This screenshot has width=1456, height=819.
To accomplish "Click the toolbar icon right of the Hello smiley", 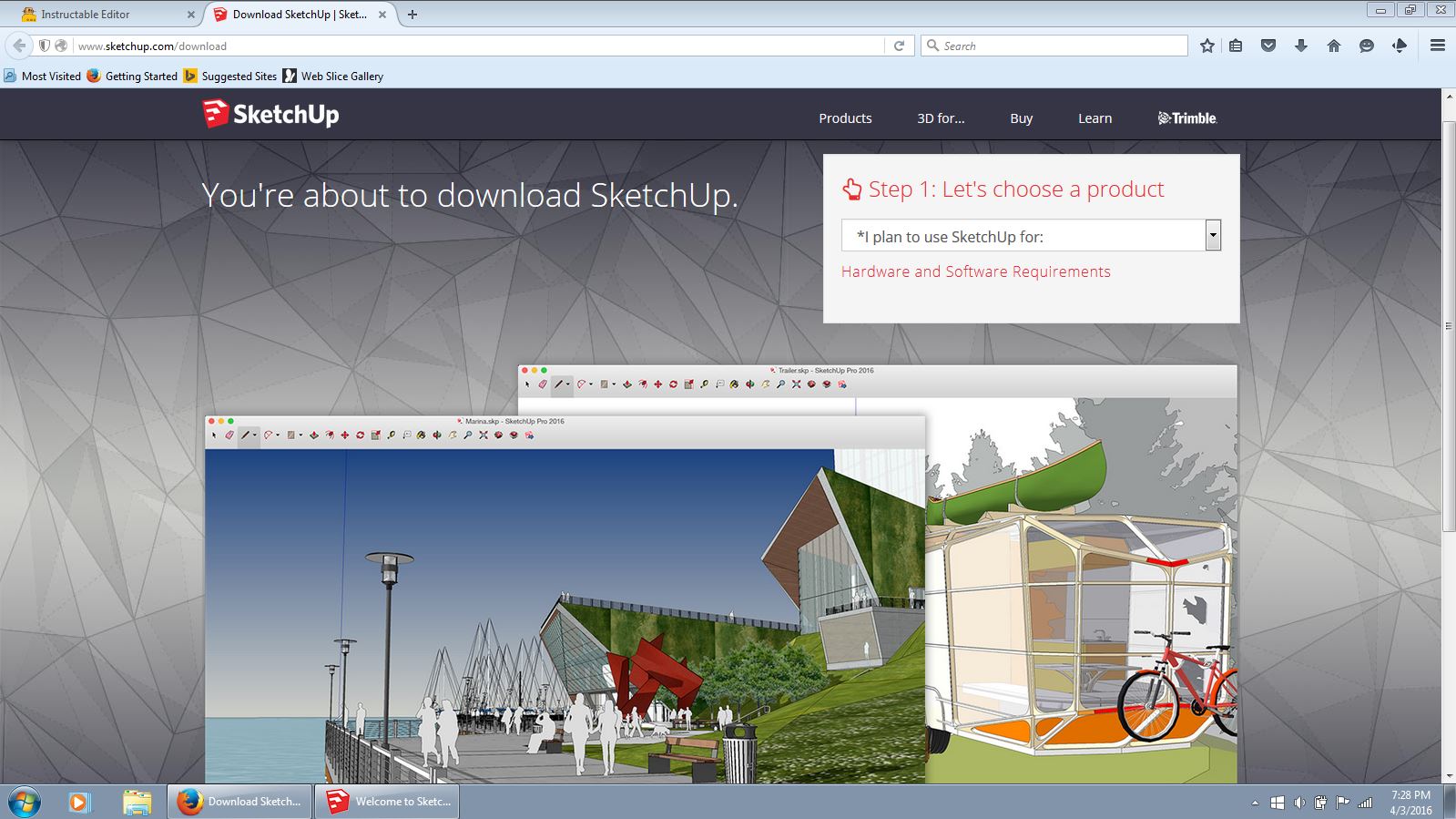I will [1400, 46].
